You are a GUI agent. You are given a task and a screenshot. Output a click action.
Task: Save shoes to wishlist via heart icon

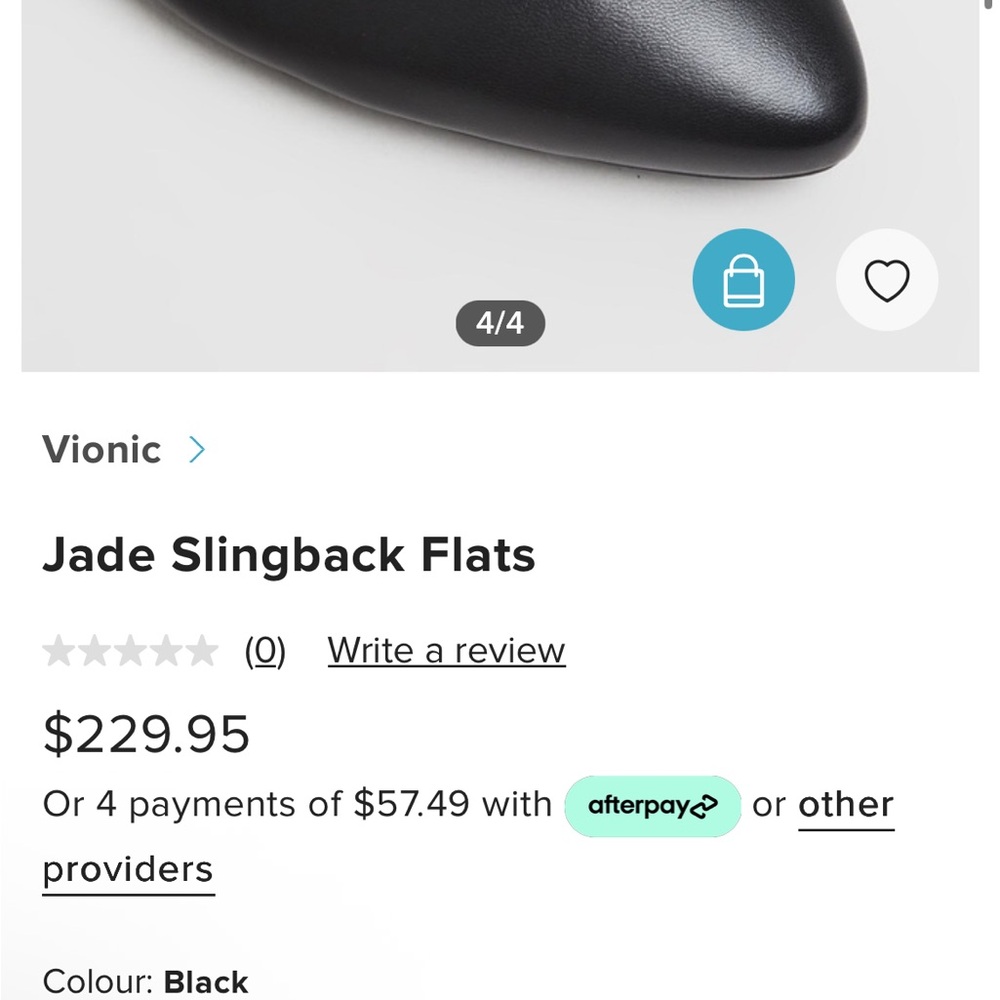pos(886,280)
